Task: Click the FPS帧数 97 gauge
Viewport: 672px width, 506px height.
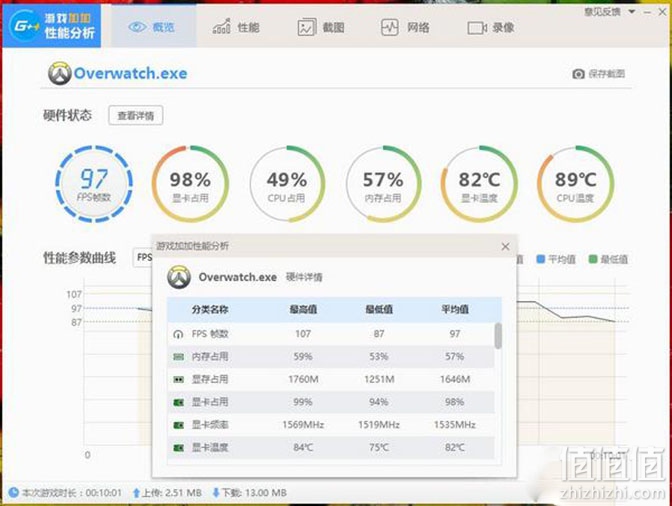Action: [x=94, y=184]
